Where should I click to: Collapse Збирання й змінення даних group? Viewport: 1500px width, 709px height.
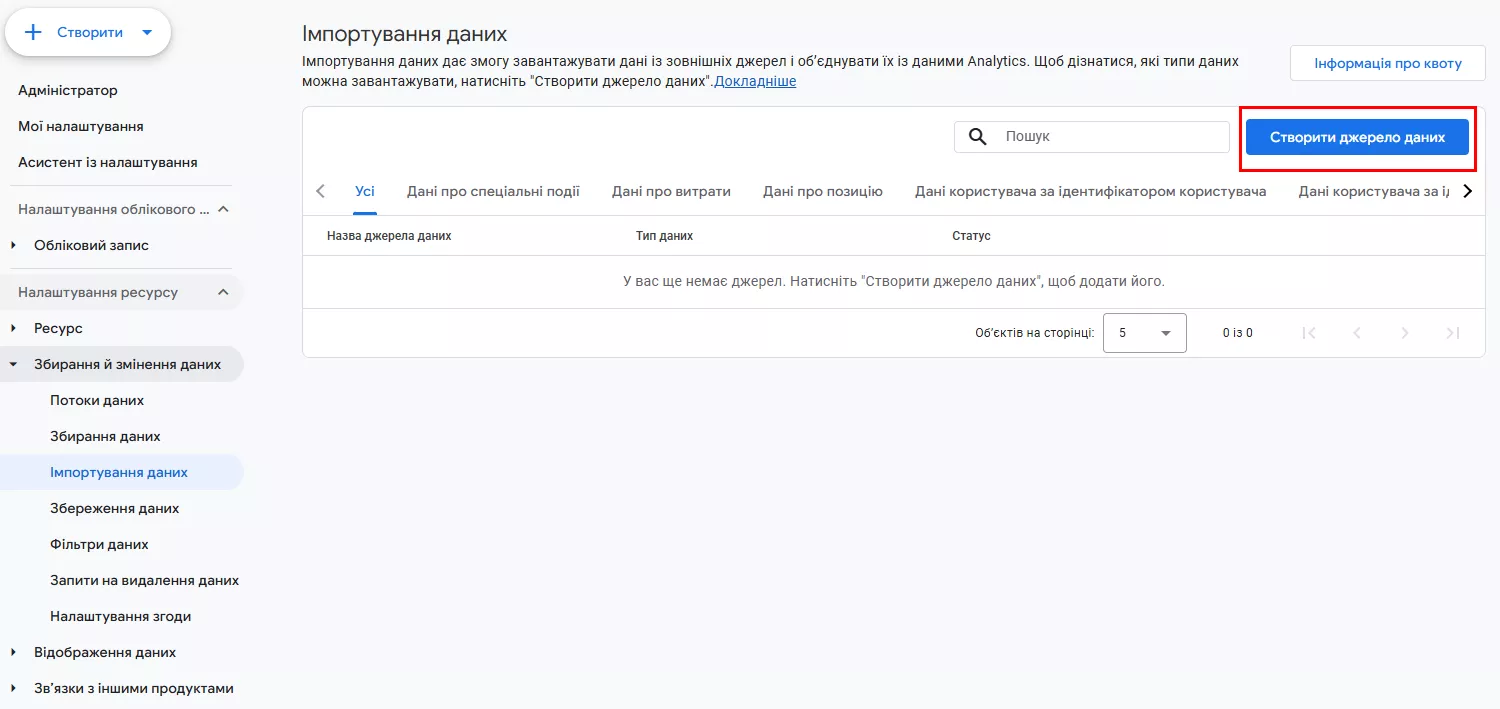click(x=14, y=364)
